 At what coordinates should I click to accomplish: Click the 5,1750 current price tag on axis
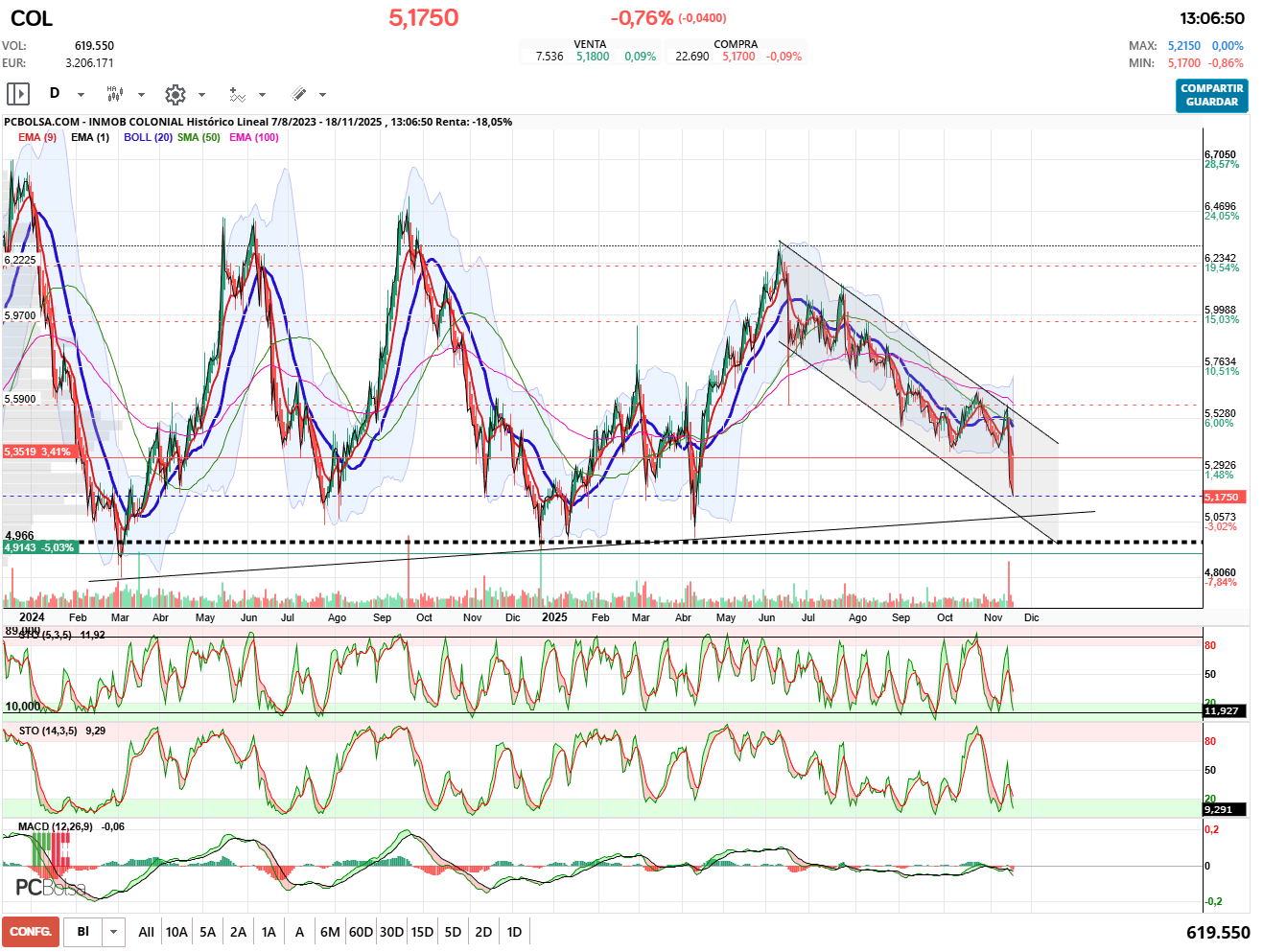[x=1224, y=497]
